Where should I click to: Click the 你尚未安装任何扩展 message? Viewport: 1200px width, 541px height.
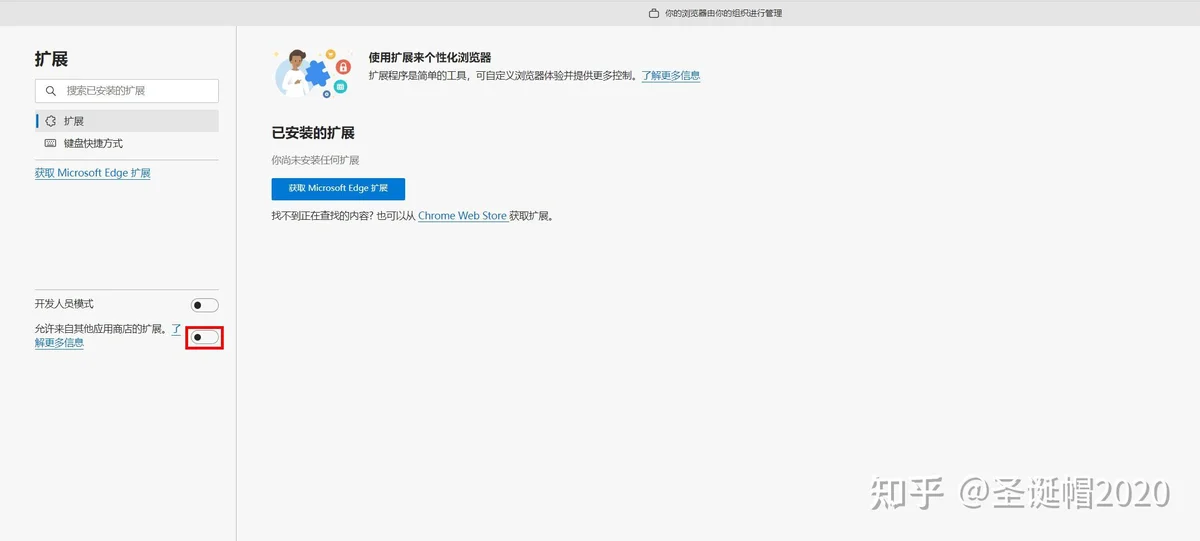click(x=315, y=160)
